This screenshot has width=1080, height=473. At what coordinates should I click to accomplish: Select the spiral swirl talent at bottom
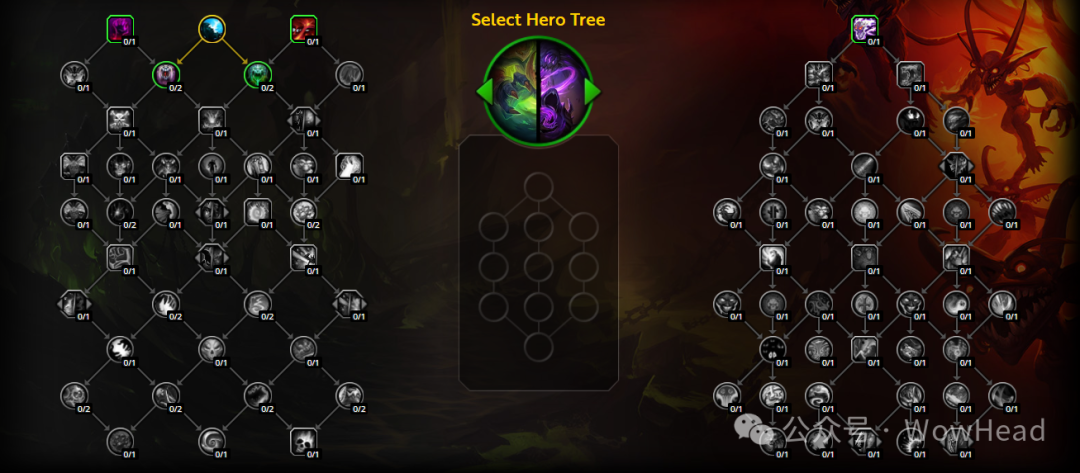pos(211,441)
